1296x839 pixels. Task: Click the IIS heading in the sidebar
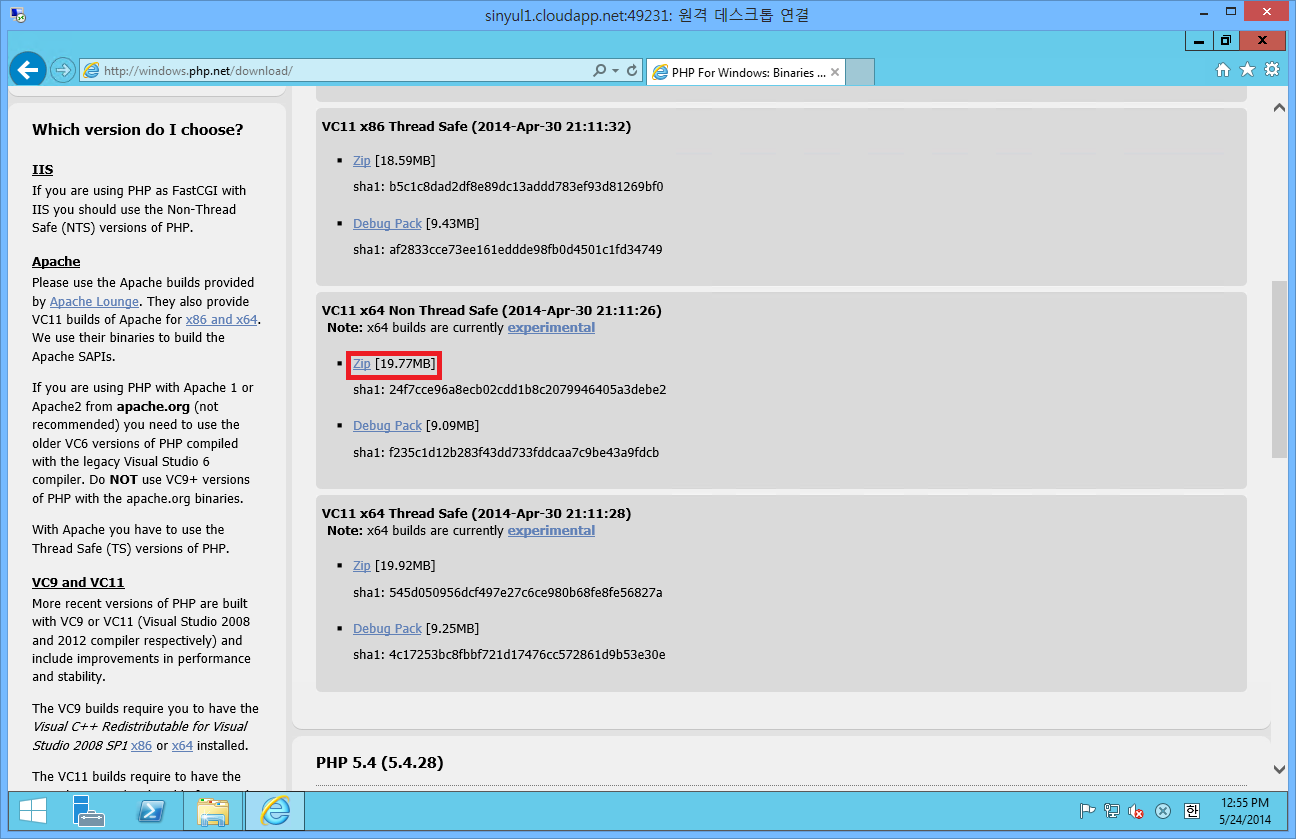click(x=42, y=170)
